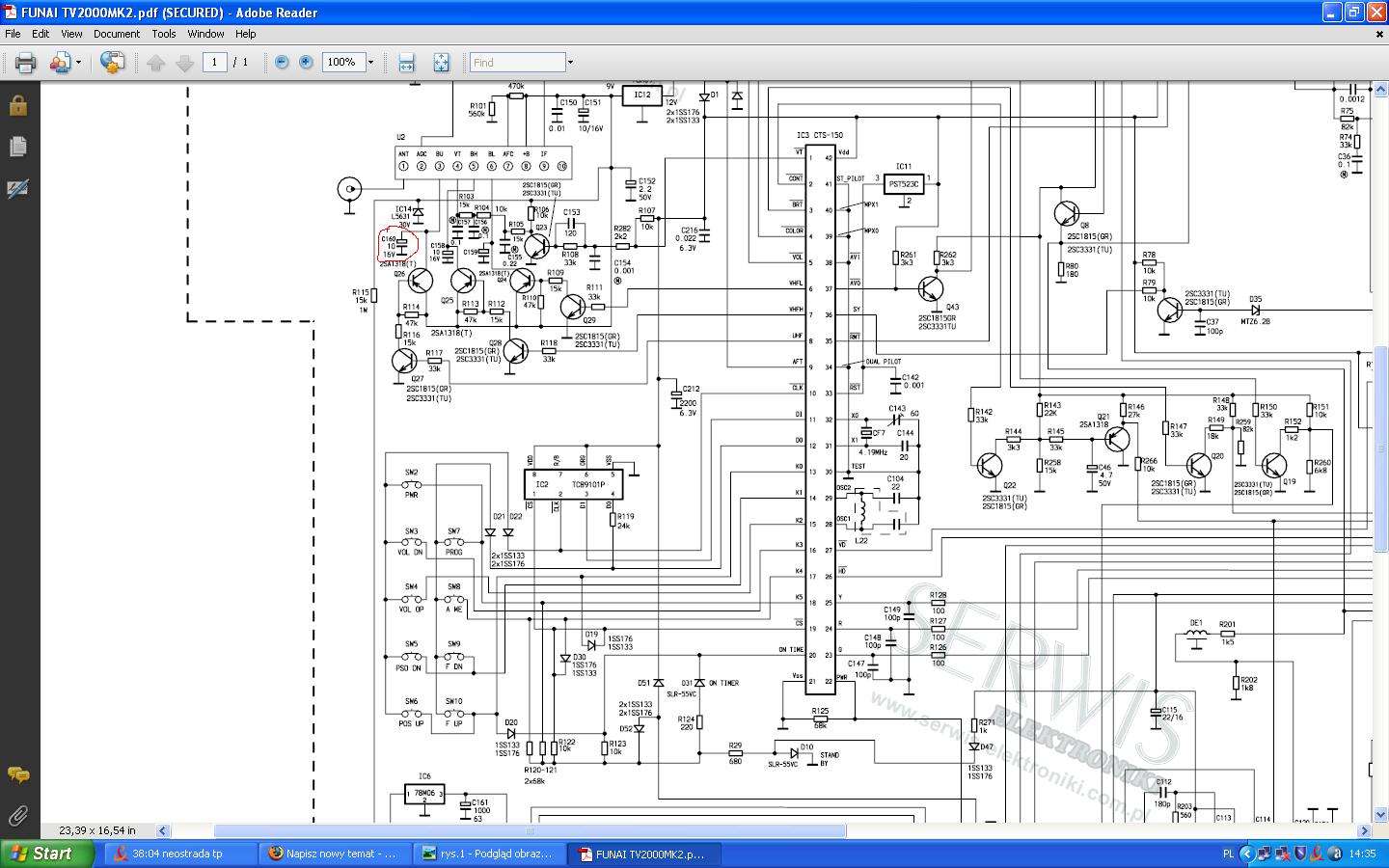Screen dimensions: 1389x868
Task: Click the vertical scrollbar down arrow
Action: [x=1380, y=816]
